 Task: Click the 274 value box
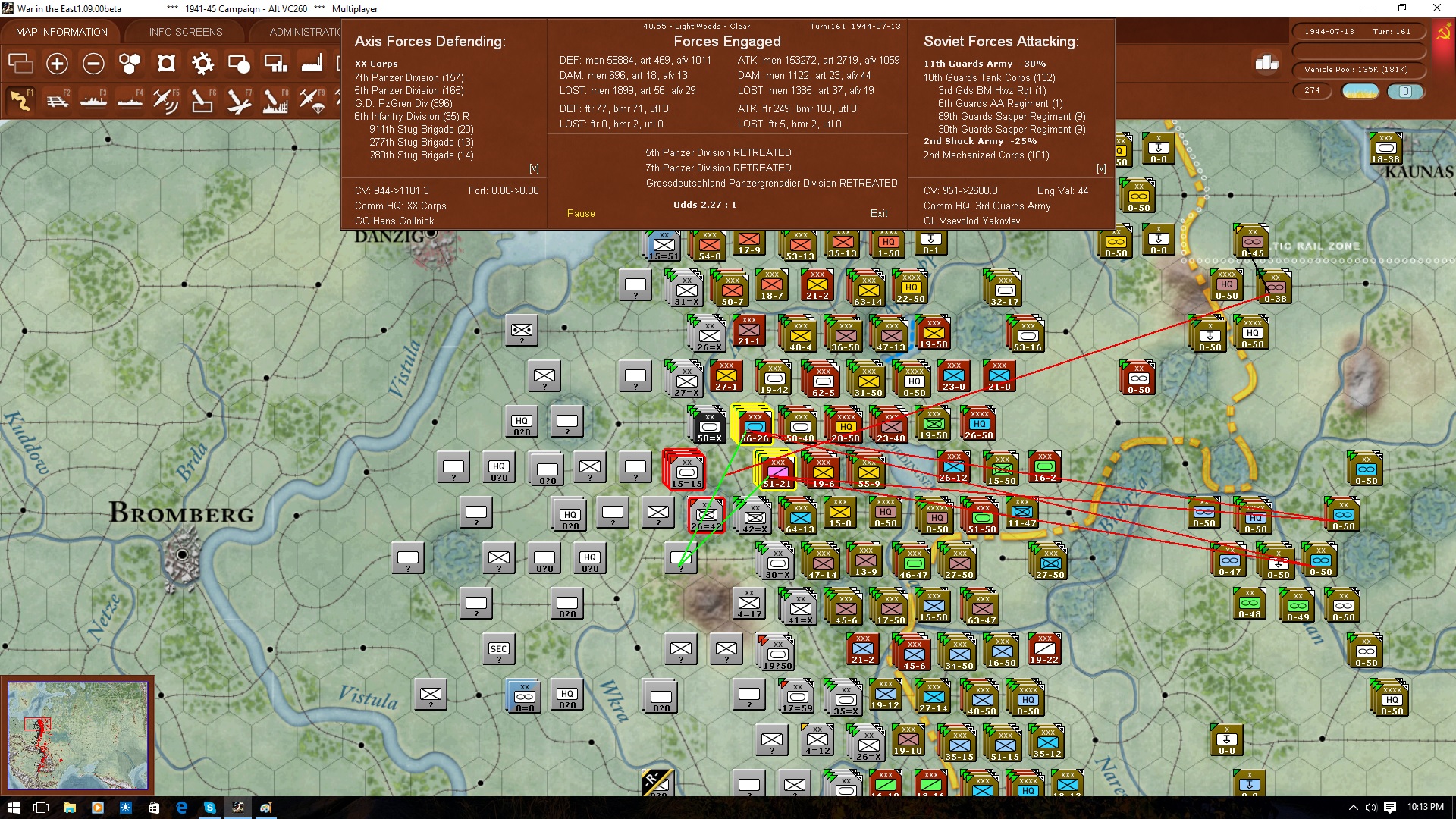[1312, 90]
